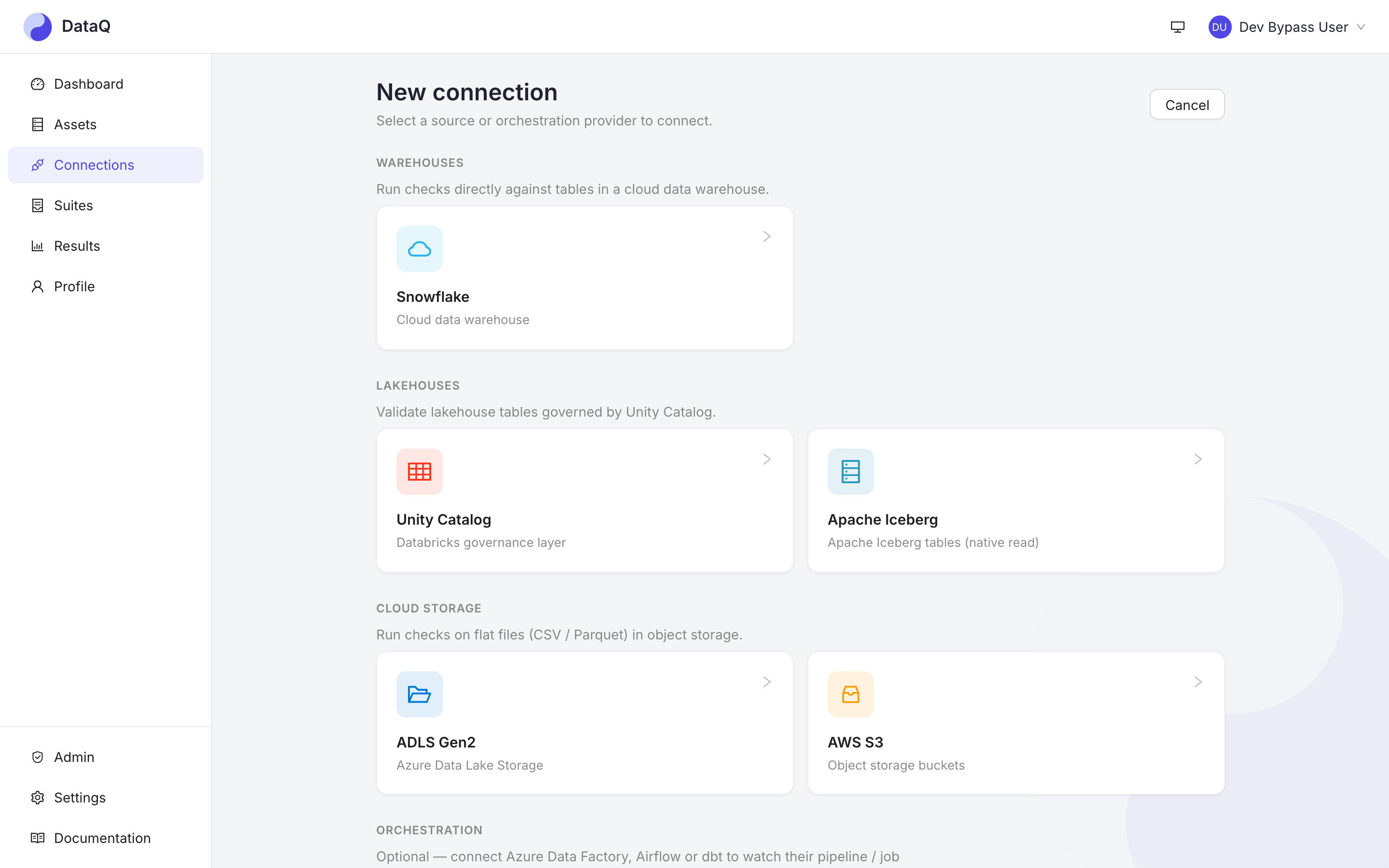The width and height of the screenshot is (1389, 868).
Task: Expand the Apache Iceberg card chevron
Action: [1198, 459]
